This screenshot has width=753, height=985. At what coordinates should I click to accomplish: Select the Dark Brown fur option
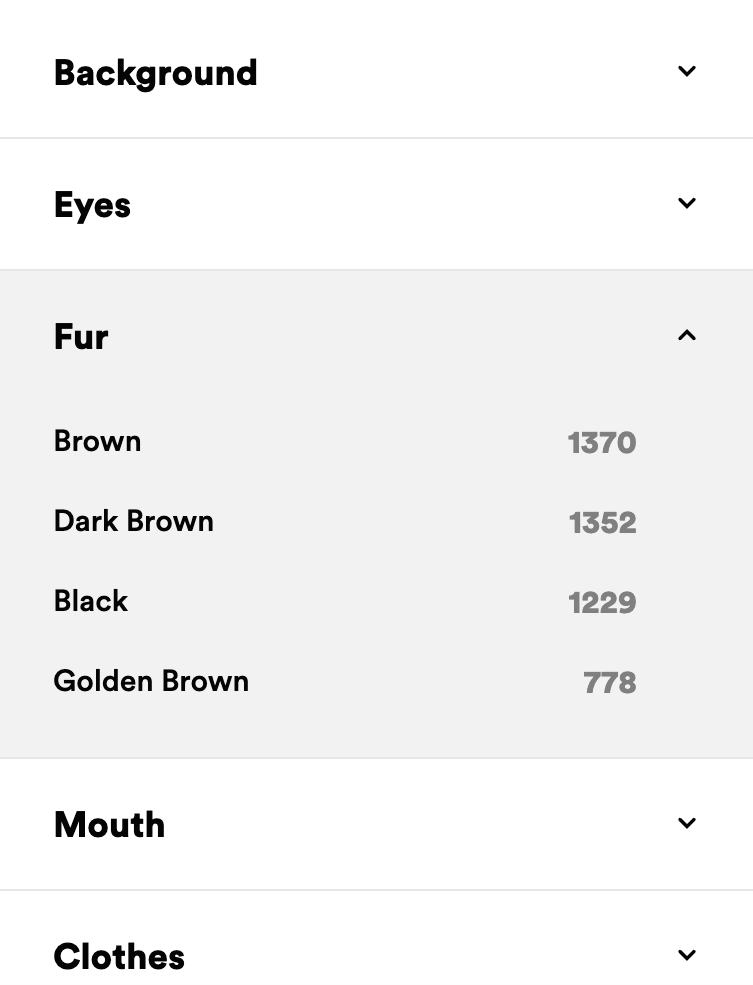point(133,521)
